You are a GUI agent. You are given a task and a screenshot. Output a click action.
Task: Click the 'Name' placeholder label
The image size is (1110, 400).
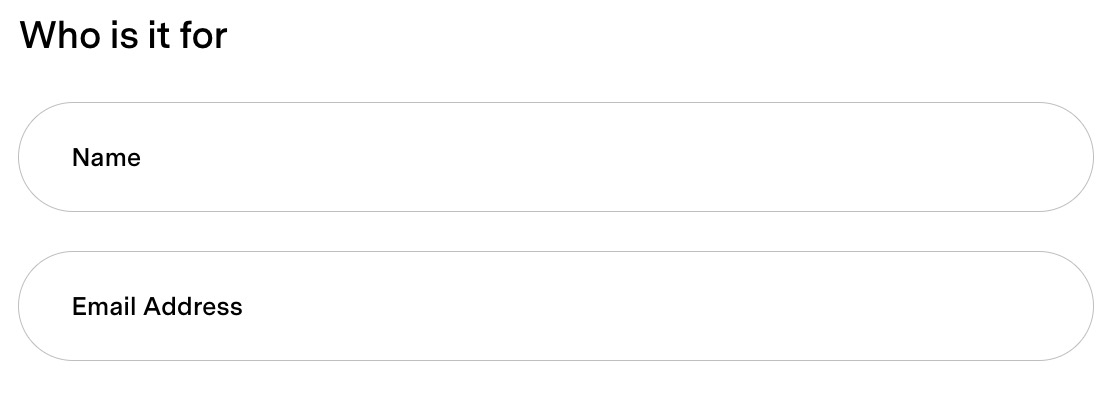pyautogui.click(x=106, y=157)
